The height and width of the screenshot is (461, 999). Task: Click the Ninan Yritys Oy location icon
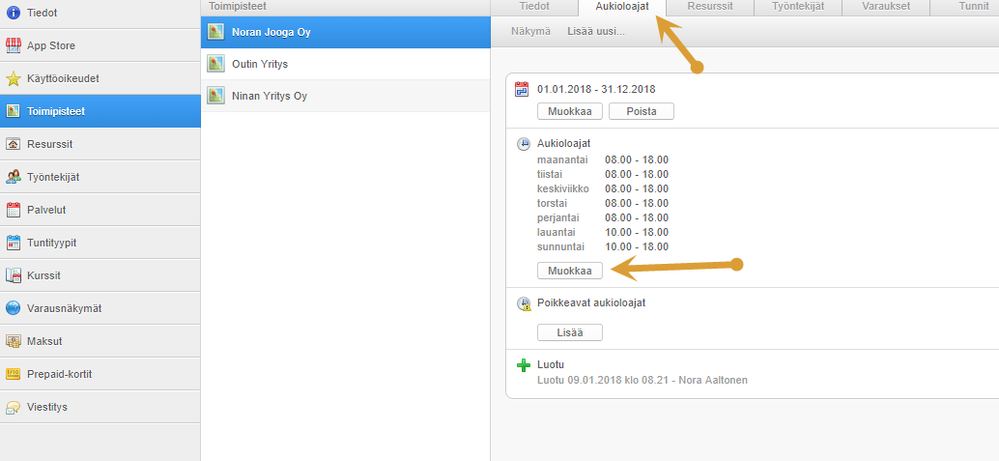216,96
